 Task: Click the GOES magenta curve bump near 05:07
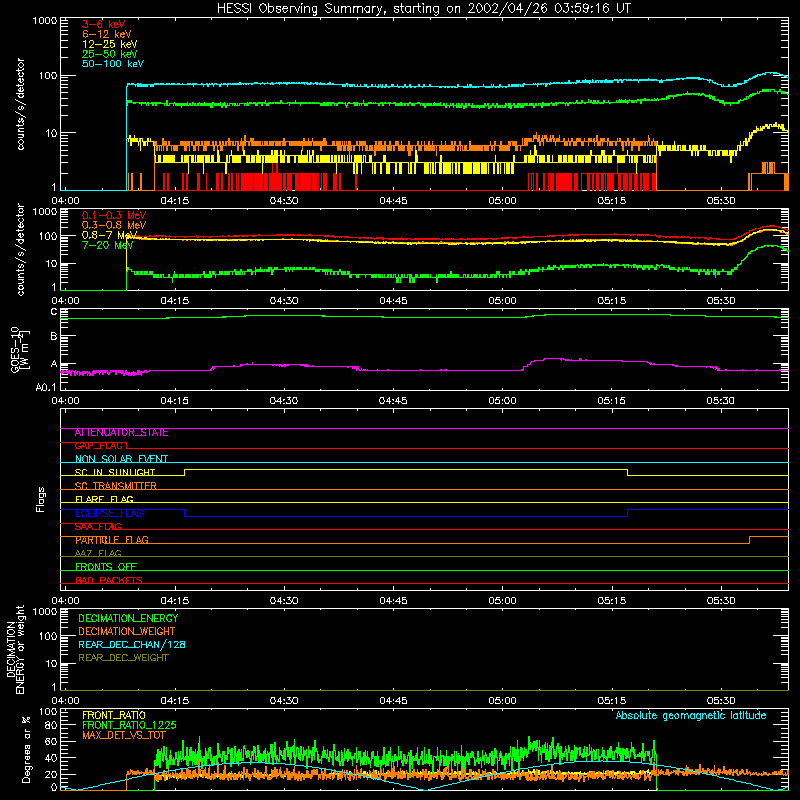[554, 359]
